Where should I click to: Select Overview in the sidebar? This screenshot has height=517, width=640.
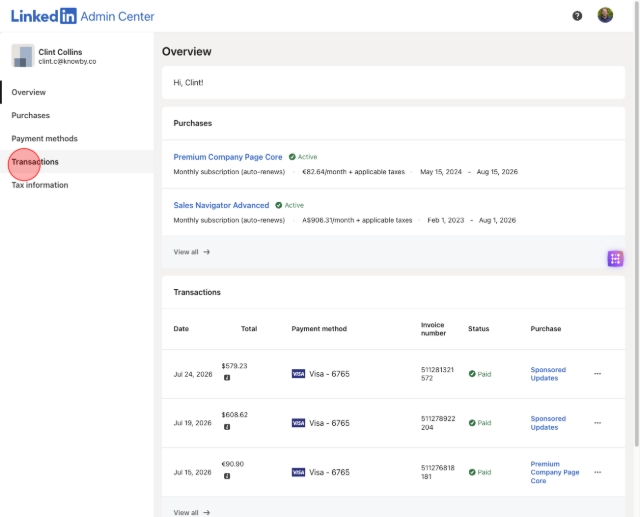[x=29, y=92]
